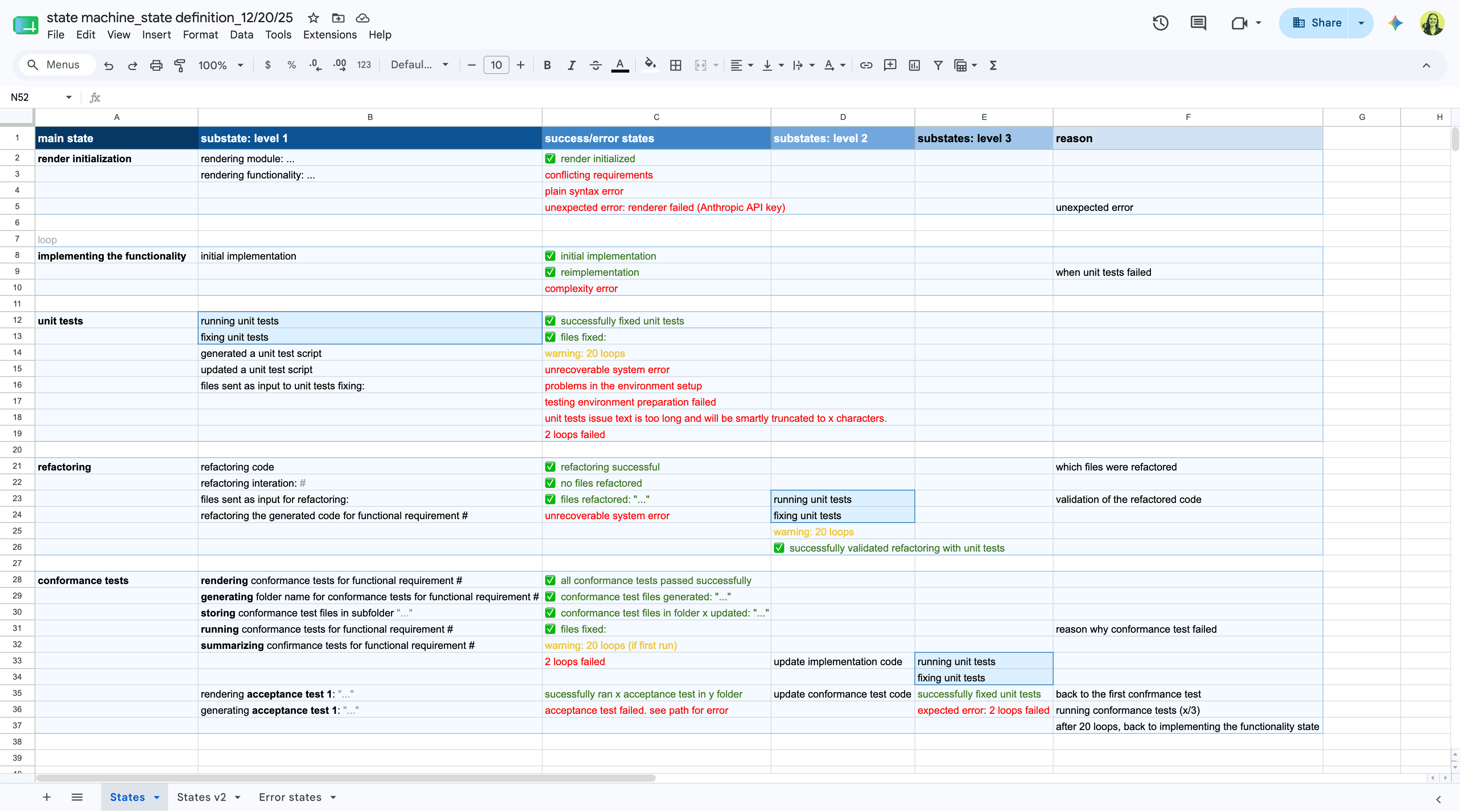Open the Name box dropdown arrow
Screen dimensions: 1460x812
69,97
